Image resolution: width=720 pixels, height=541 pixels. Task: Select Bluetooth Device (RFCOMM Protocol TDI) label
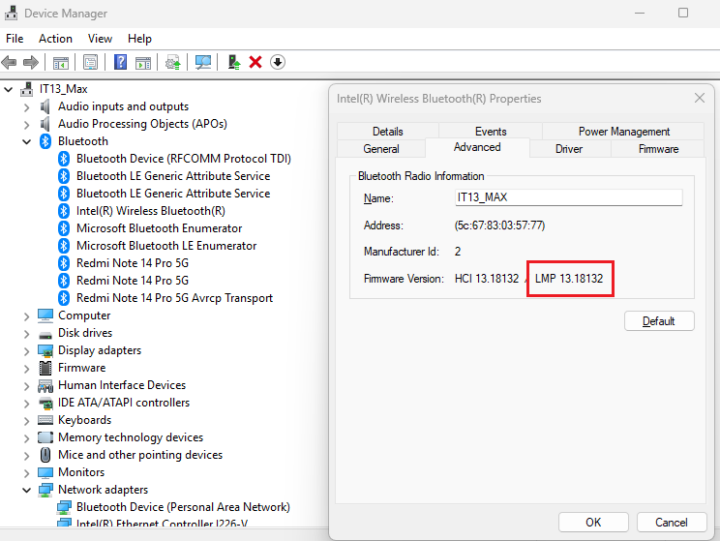point(184,159)
